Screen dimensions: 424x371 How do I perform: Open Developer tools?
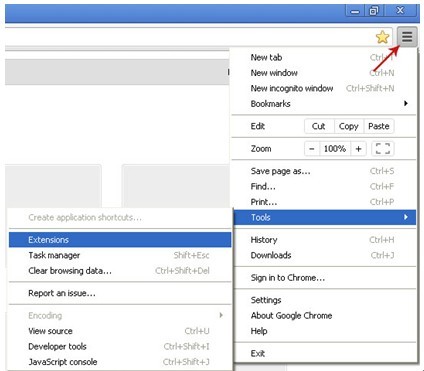click(x=120, y=346)
